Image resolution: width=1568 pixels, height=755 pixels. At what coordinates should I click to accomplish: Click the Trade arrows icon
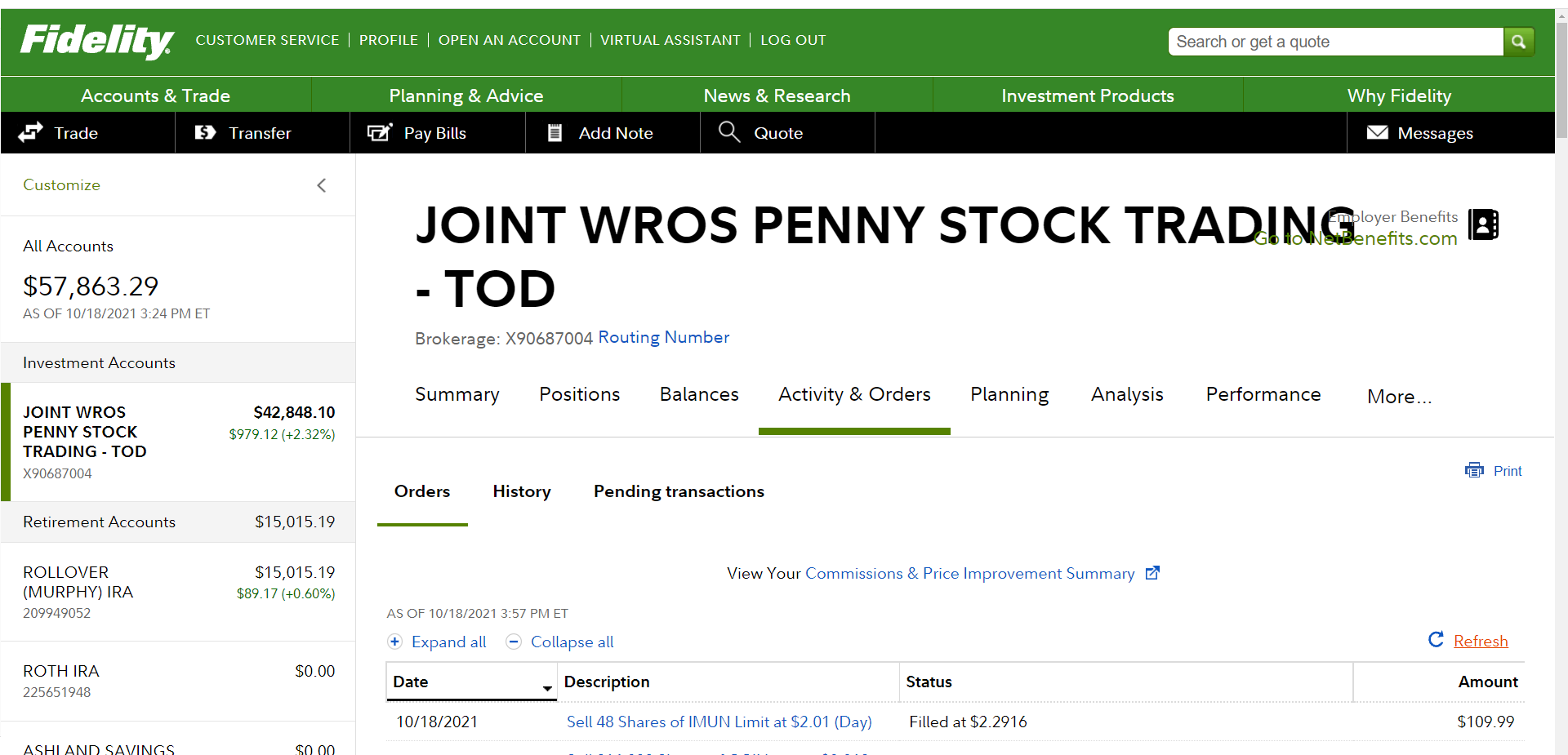[x=31, y=132]
